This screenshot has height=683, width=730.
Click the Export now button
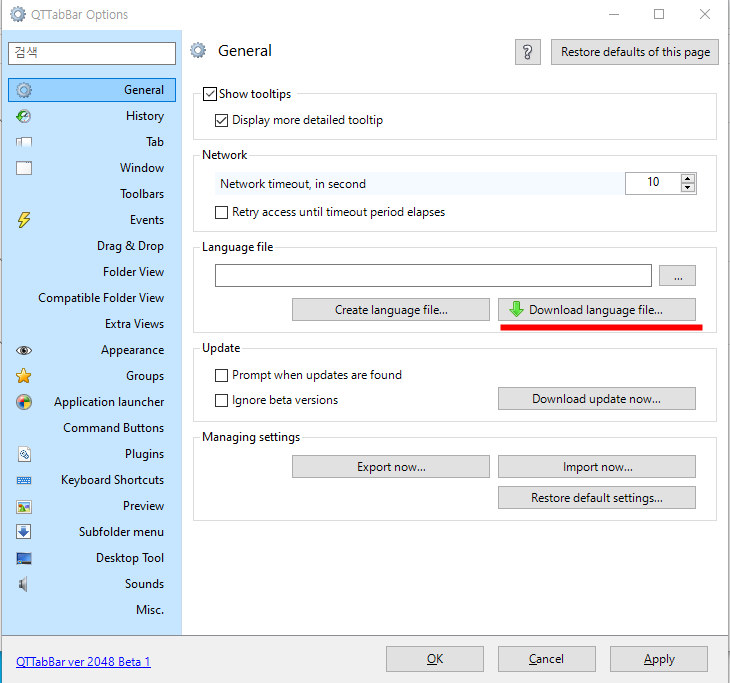(x=391, y=467)
